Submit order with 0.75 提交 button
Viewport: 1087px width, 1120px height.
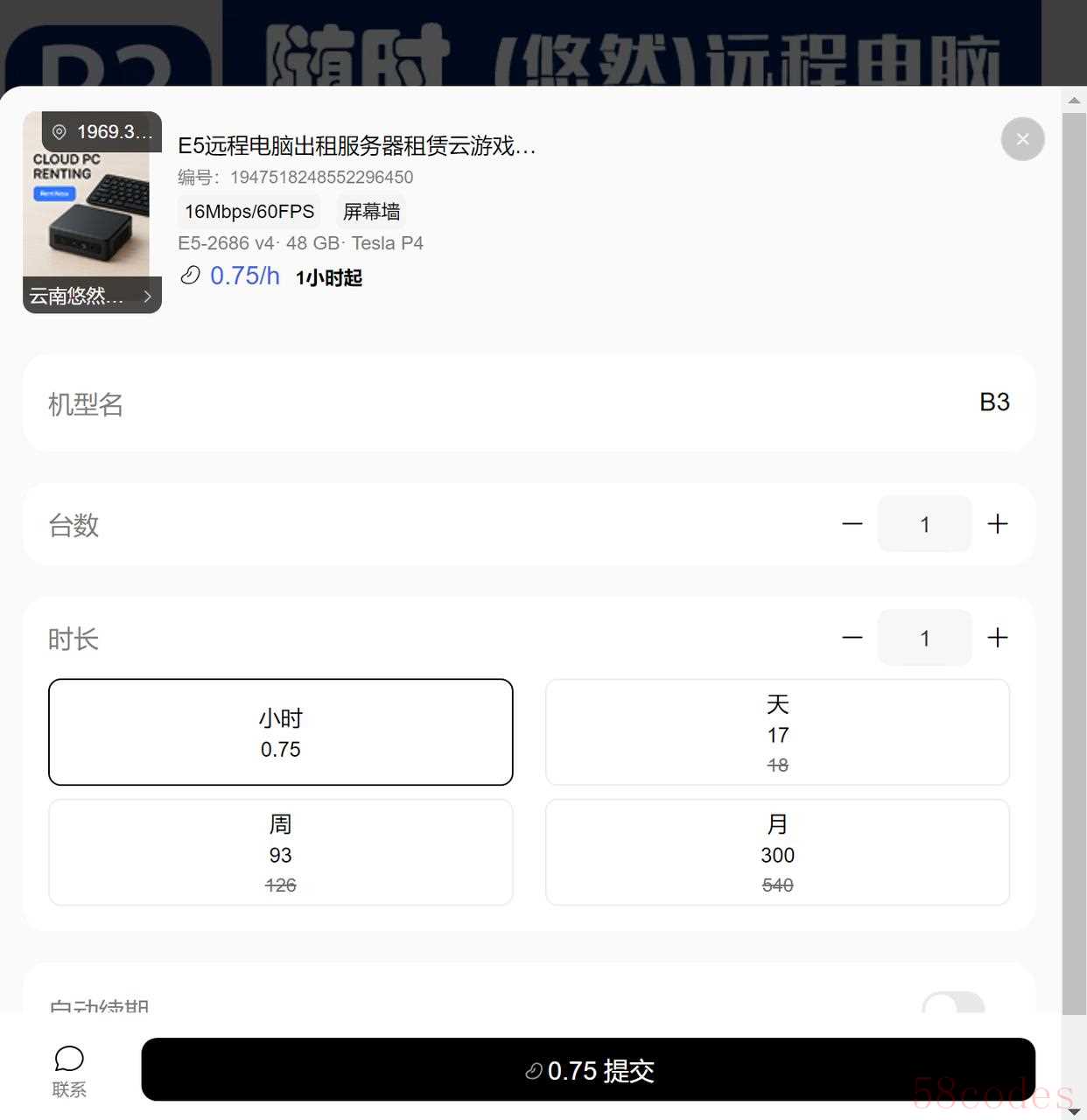pos(588,1070)
